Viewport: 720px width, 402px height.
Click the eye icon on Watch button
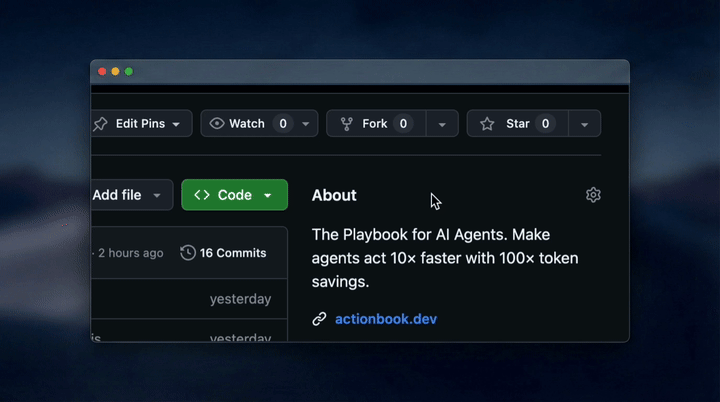[217, 124]
